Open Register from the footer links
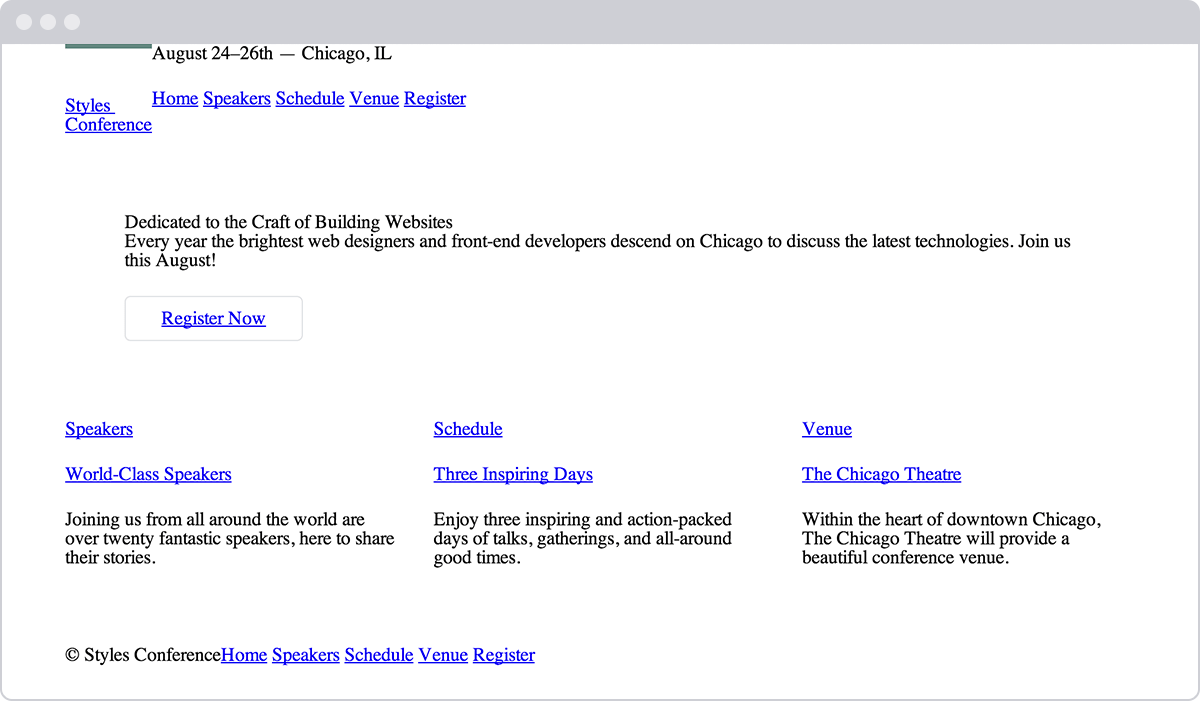1200x701 pixels. point(503,655)
